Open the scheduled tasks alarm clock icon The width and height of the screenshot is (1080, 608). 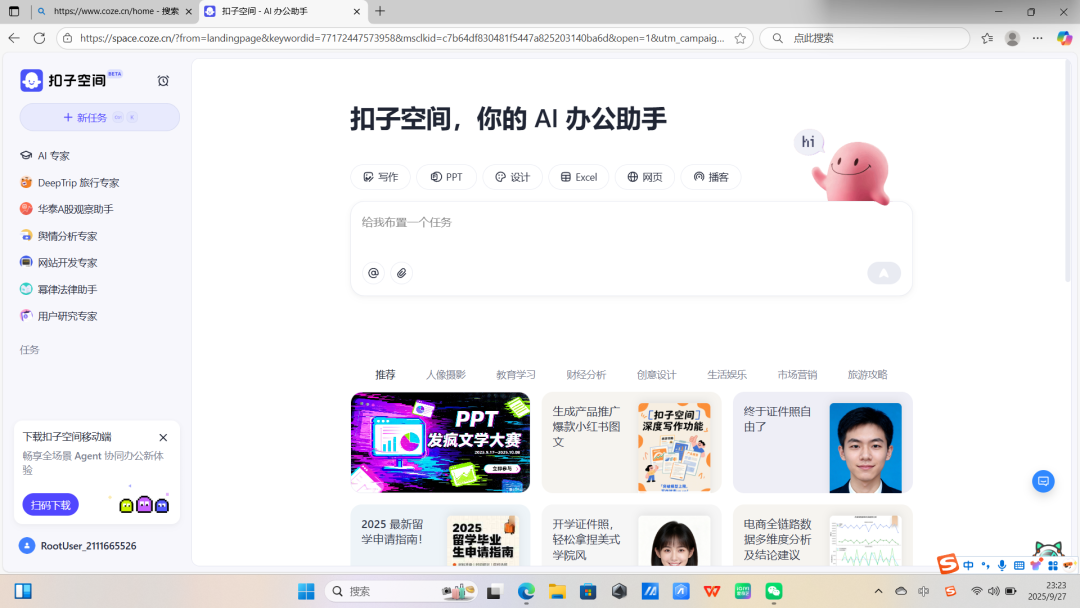point(163,81)
